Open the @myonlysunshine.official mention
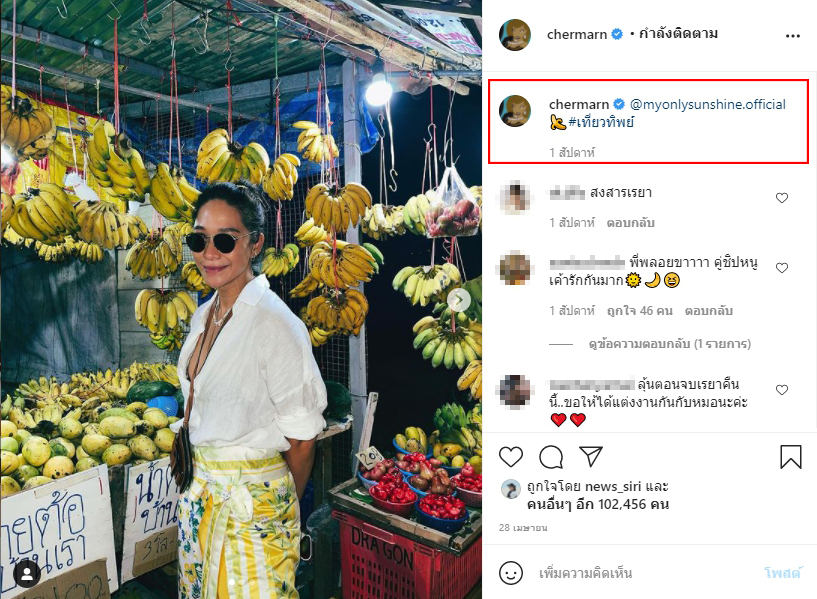Image resolution: width=817 pixels, height=599 pixels. tap(708, 105)
